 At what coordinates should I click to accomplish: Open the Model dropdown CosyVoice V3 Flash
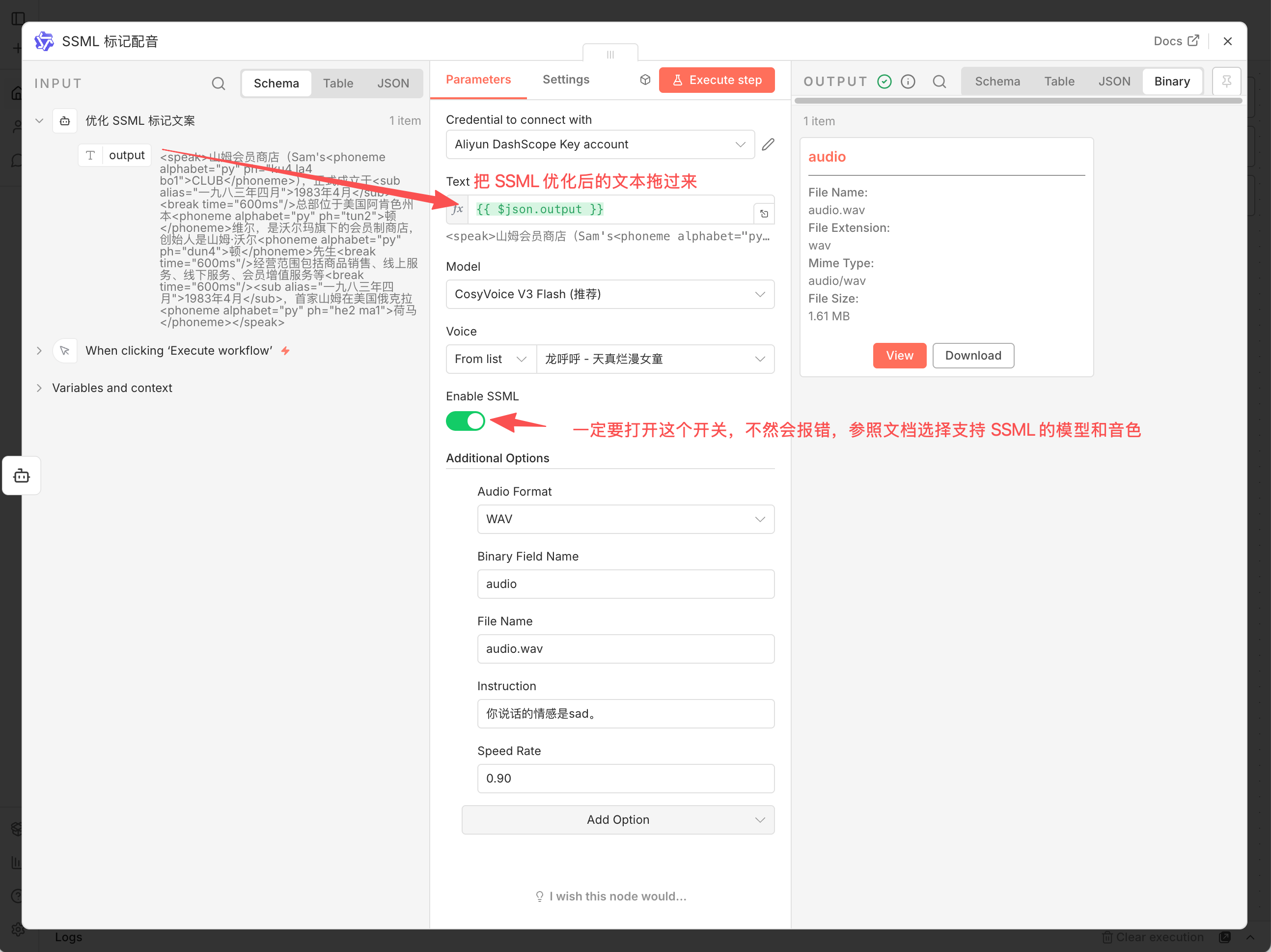[609, 294]
